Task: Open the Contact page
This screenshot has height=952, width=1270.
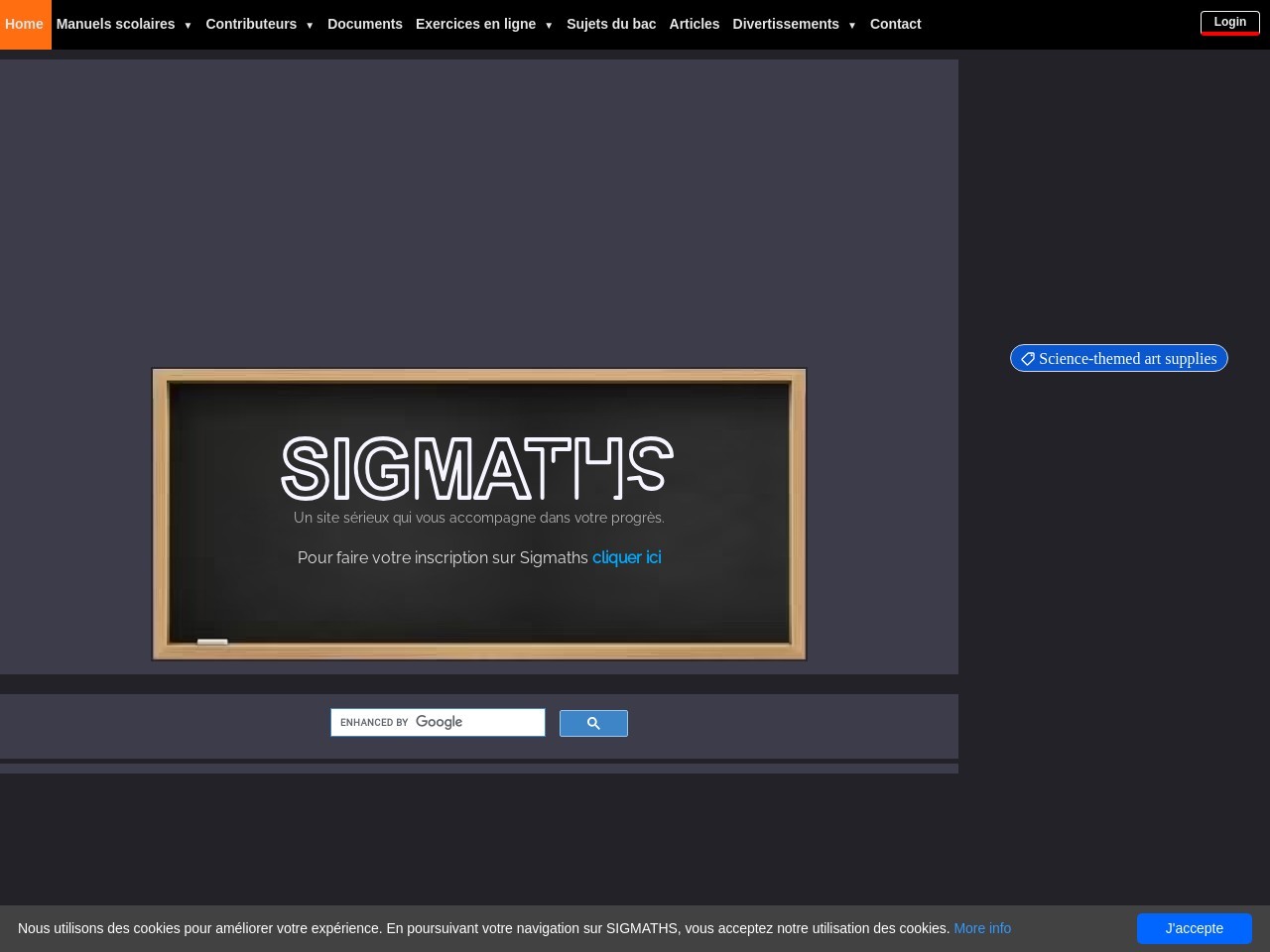Action: pyautogui.click(x=895, y=24)
